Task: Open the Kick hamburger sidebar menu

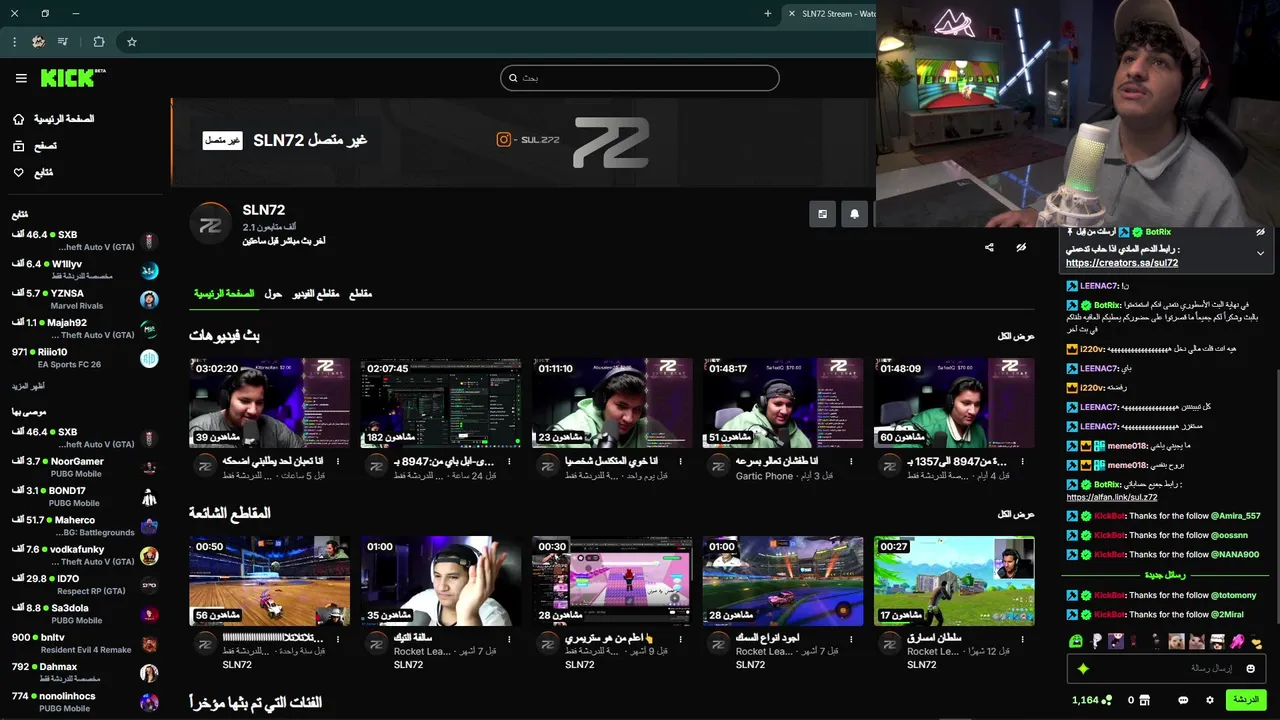Action: 21,78
